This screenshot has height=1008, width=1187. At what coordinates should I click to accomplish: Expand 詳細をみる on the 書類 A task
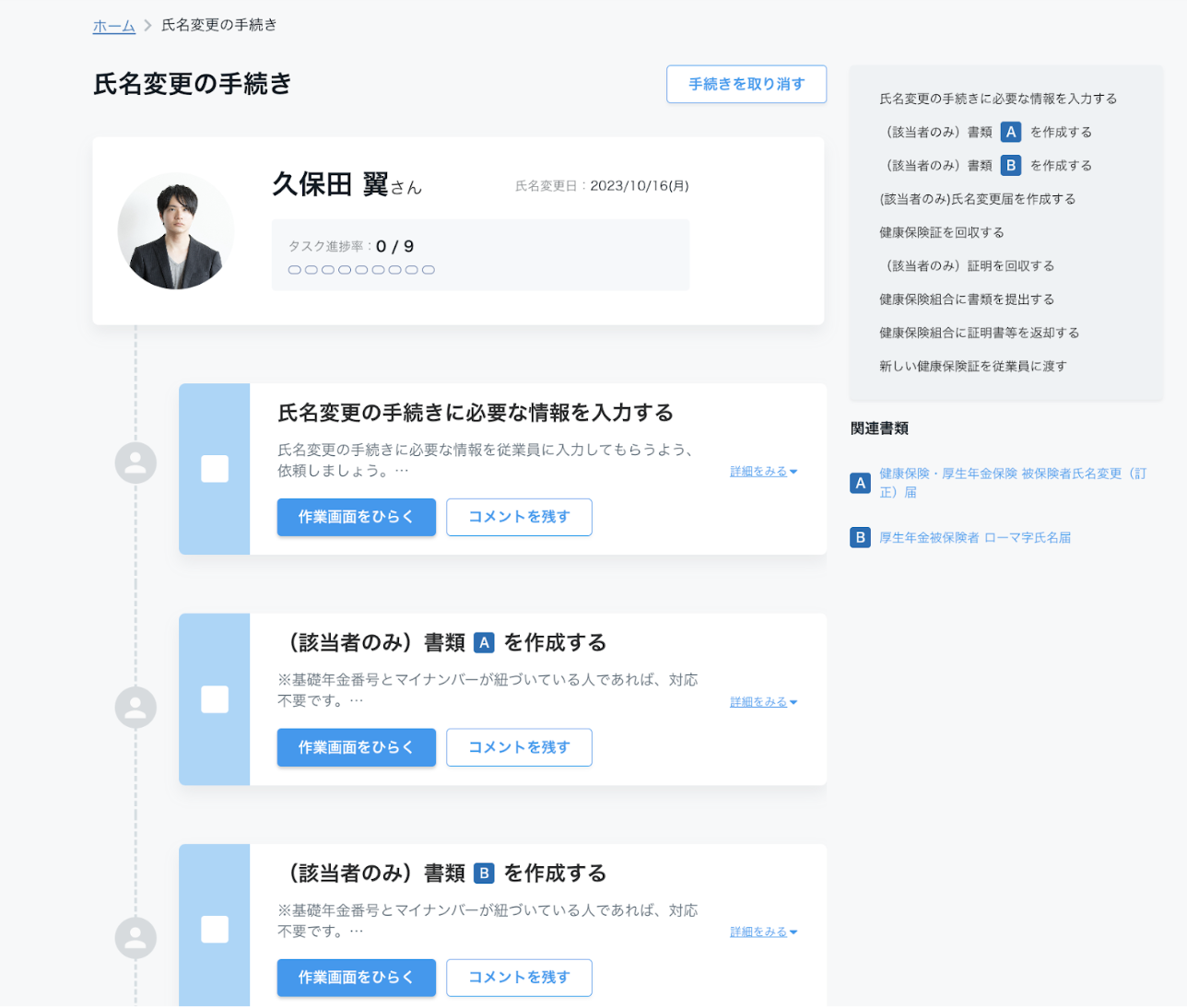tap(764, 702)
